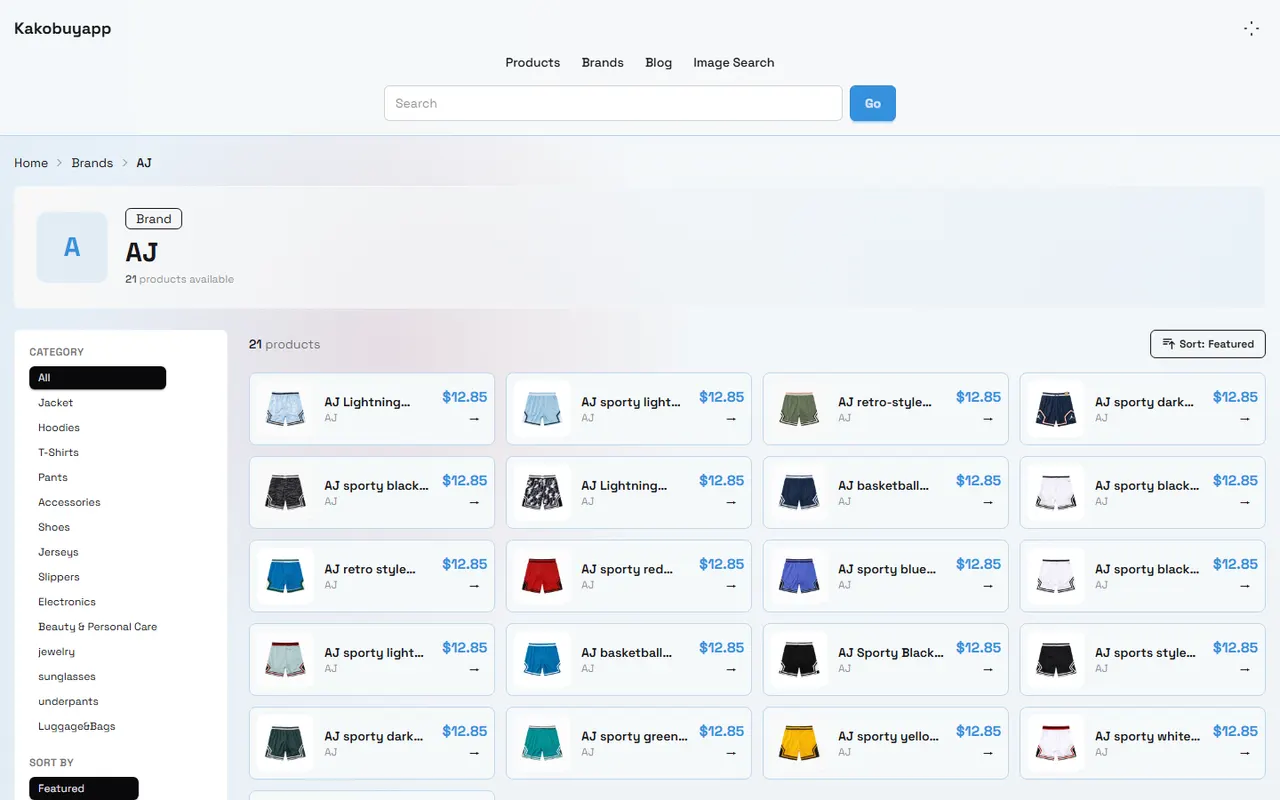
Task: Open the olive green retro-style shorts thumbnail
Action: [x=799, y=409]
